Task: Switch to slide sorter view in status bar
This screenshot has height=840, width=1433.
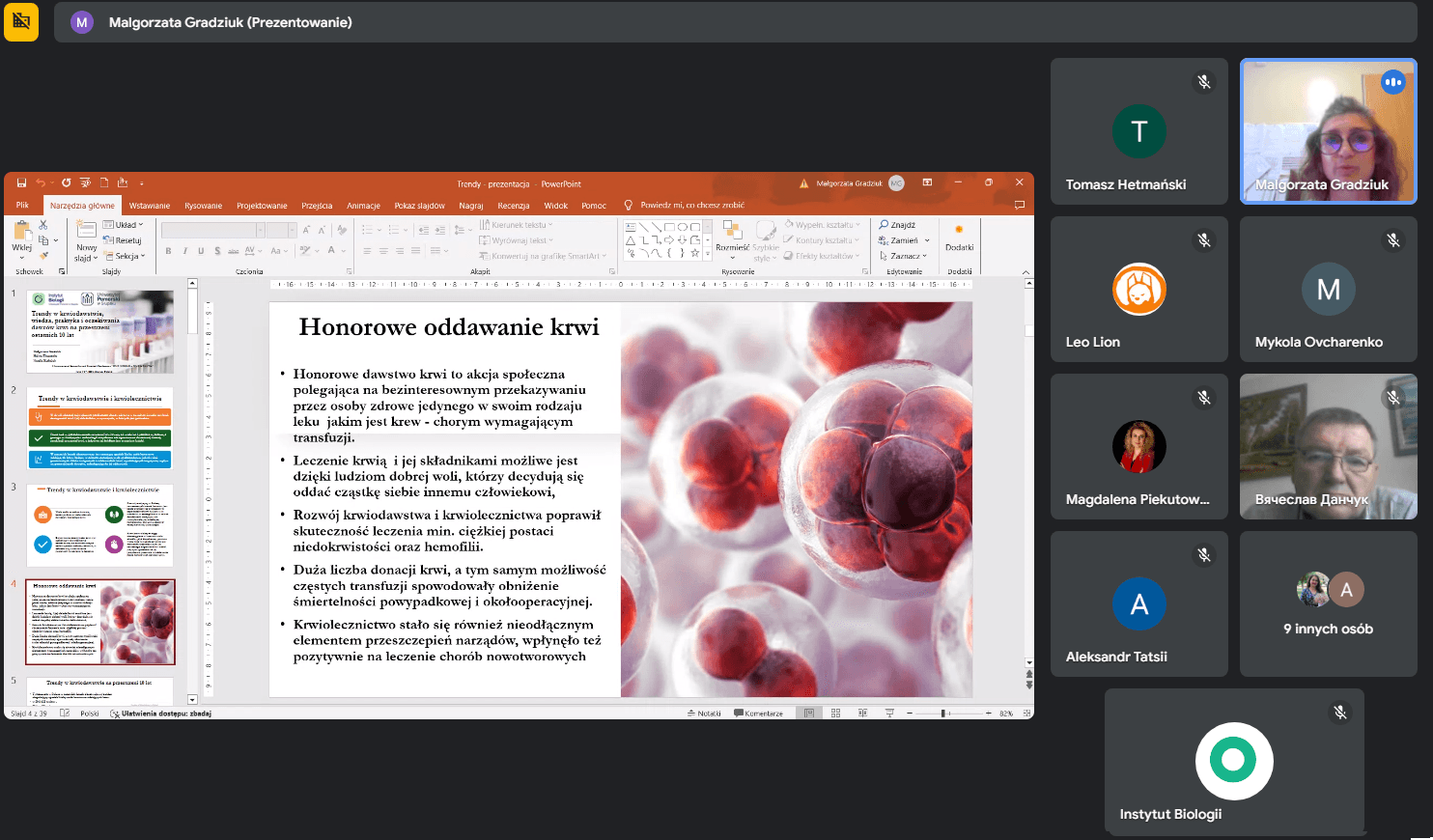Action: coord(835,714)
